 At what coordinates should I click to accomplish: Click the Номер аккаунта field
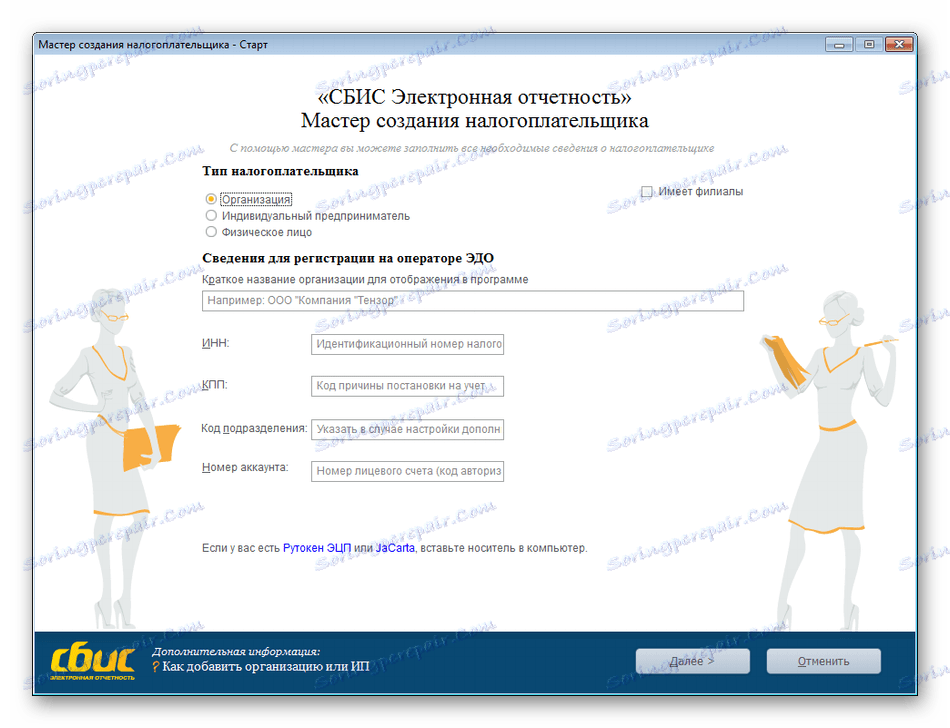pyautogui.click(x=407, y=471)
